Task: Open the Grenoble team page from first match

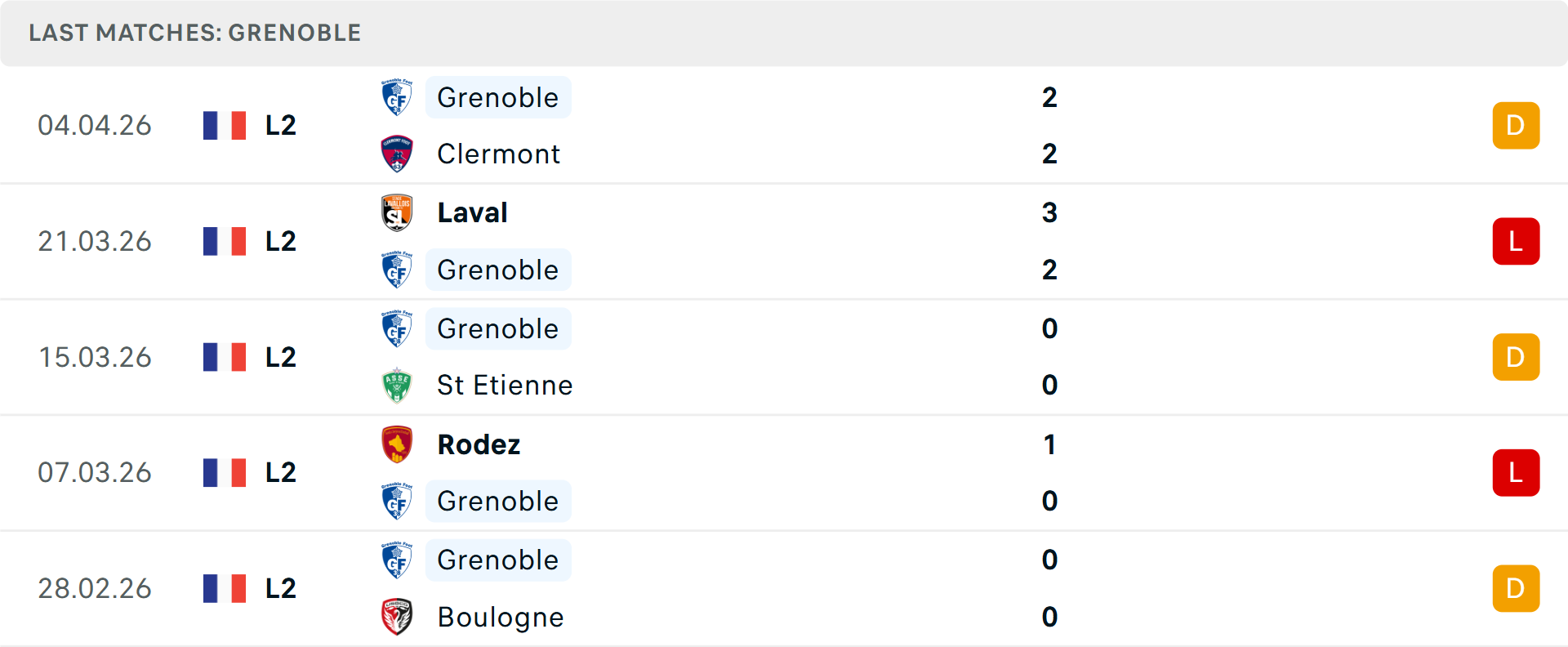Action: [498, 97]
